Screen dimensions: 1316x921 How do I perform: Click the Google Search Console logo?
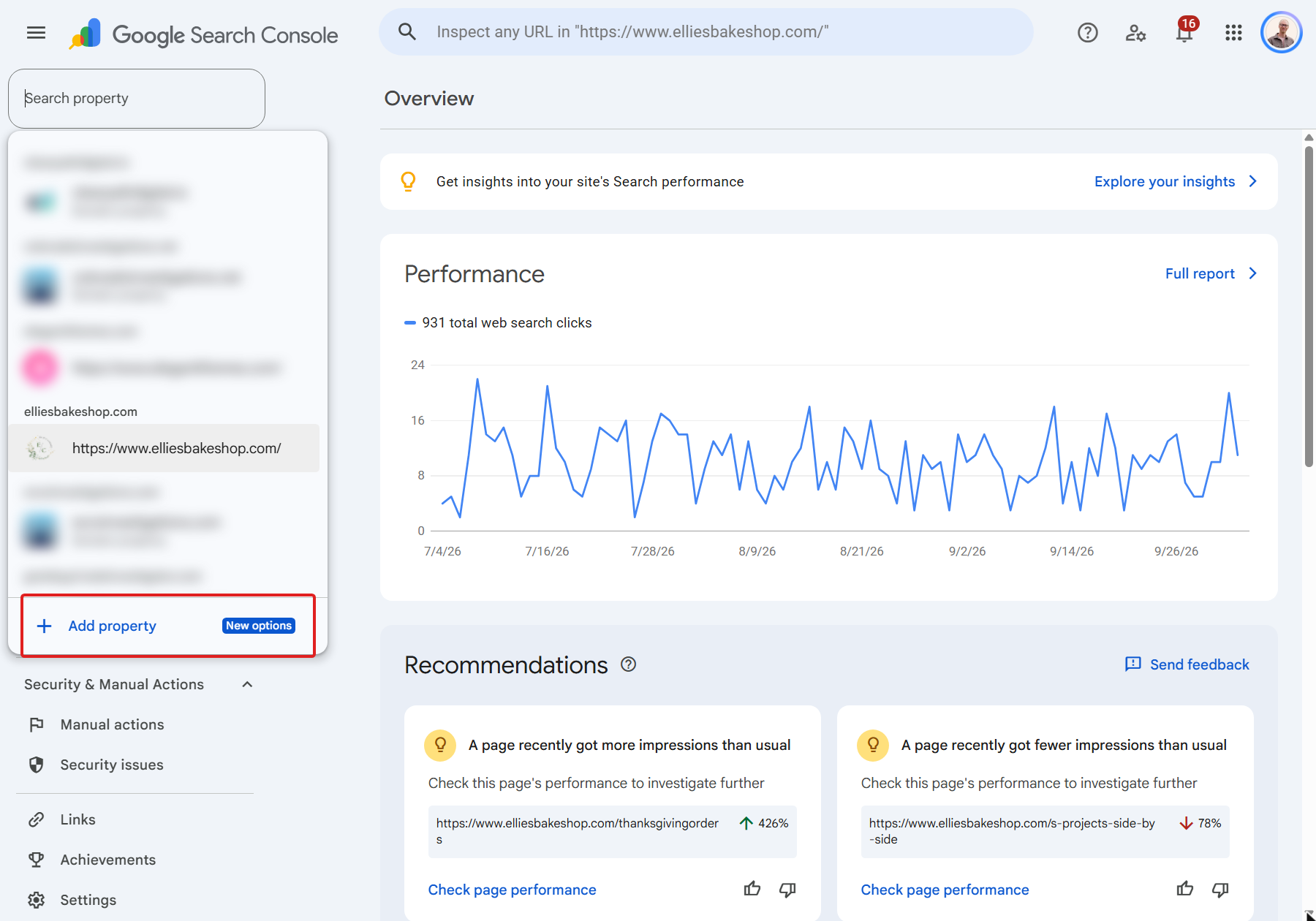(x=203, y=34)
